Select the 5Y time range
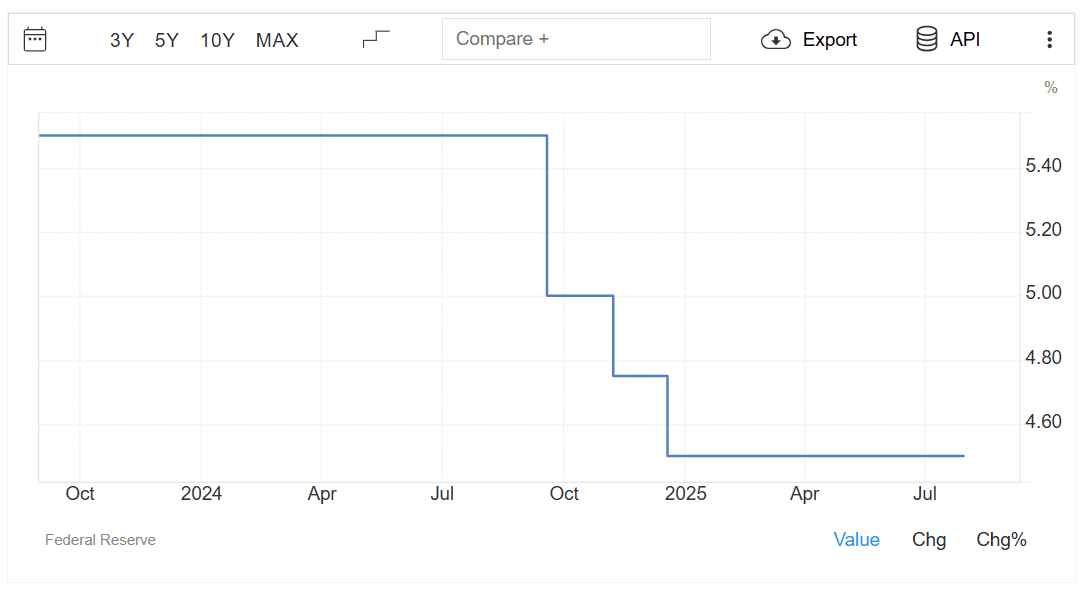1084x591 pixels. (167, 40)
